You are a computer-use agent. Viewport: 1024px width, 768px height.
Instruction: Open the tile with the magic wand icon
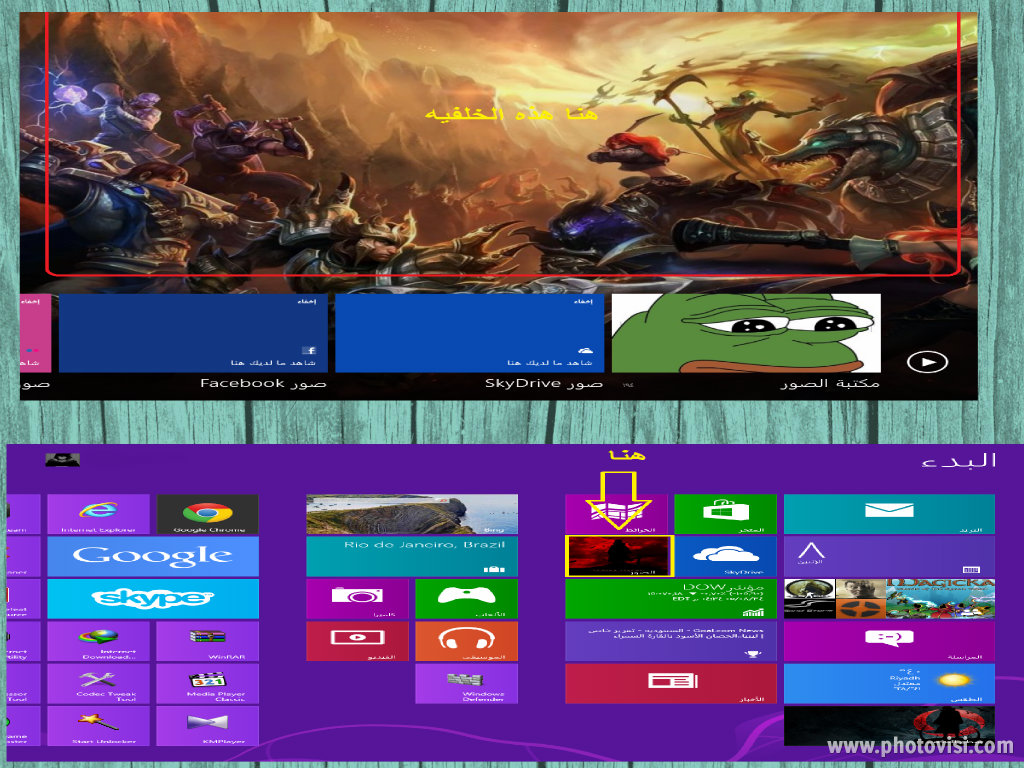99,726
